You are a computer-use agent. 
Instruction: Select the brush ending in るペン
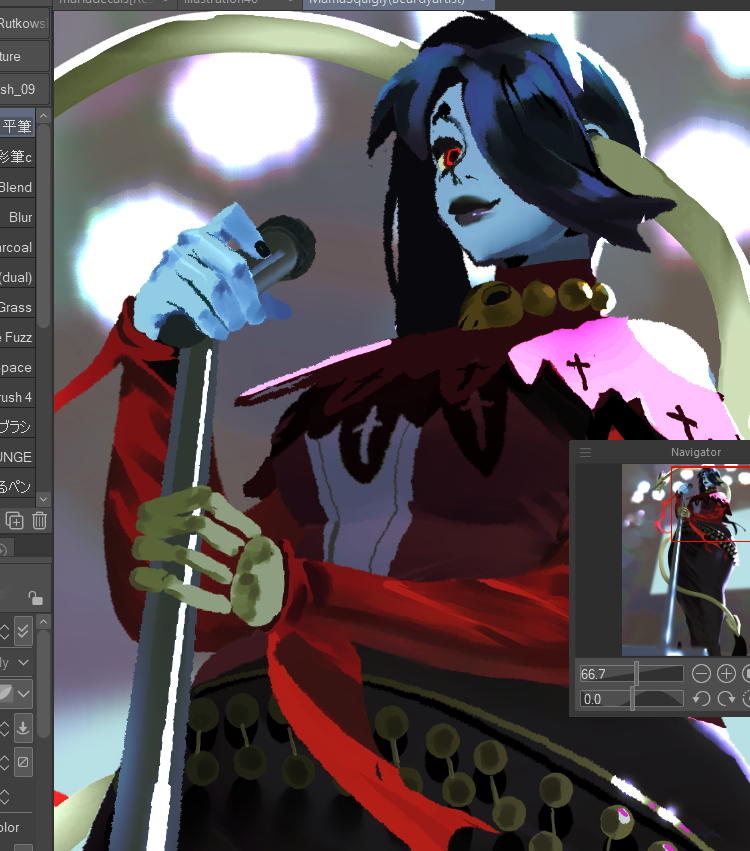17,487
